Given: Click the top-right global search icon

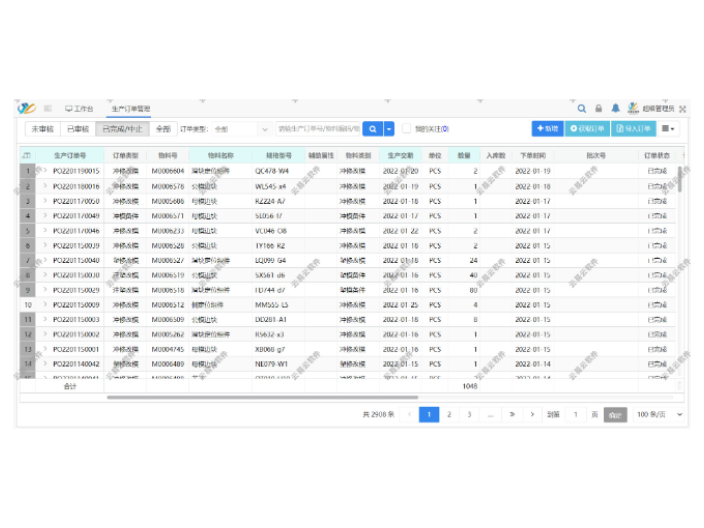Looking at the screenshot, I should 581,109.
